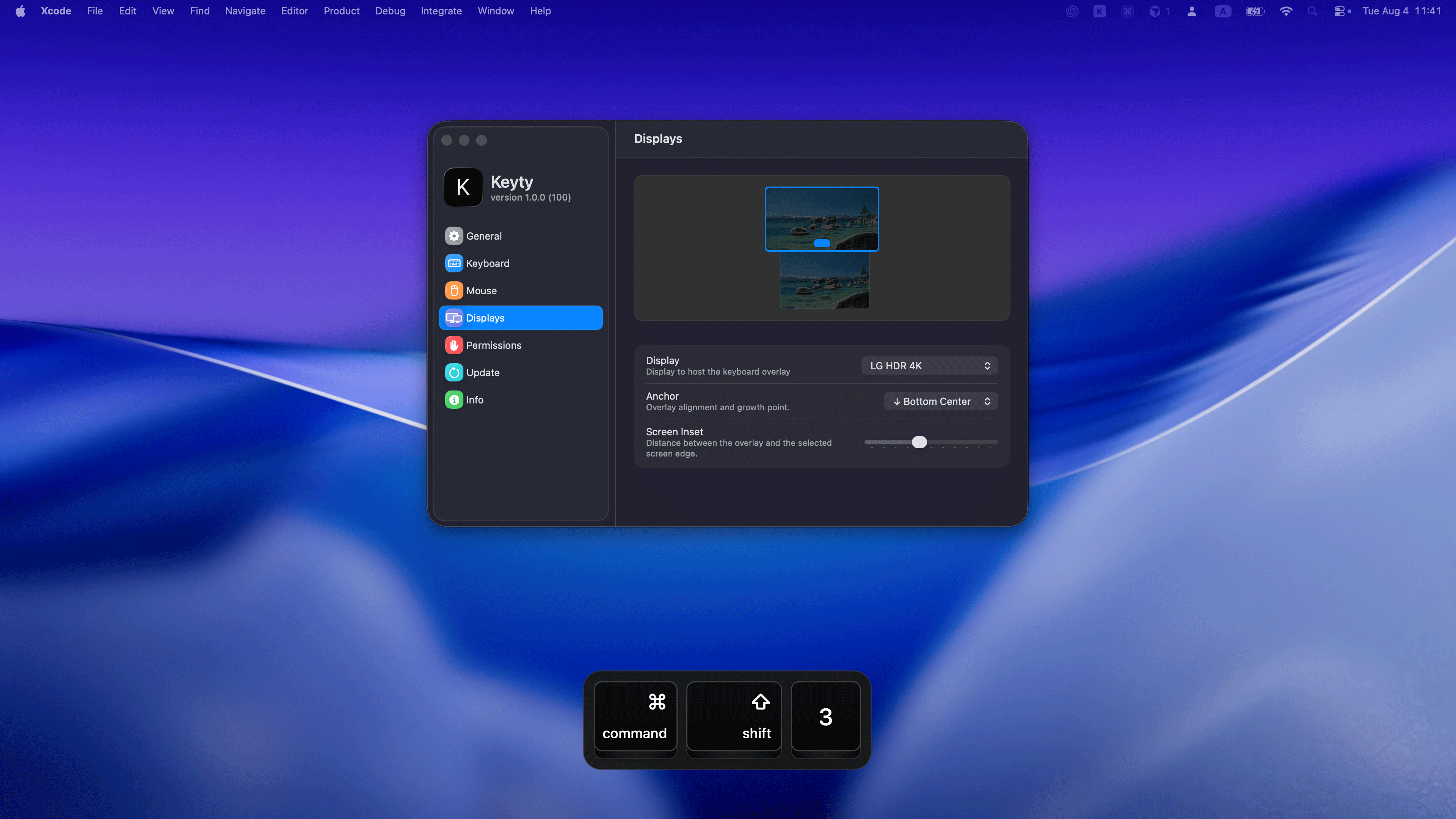The height and width of the screenshot is (819, 1456).
Task: Open the General section gear icon
Action: pyautogui.click(x=453, y=236)
